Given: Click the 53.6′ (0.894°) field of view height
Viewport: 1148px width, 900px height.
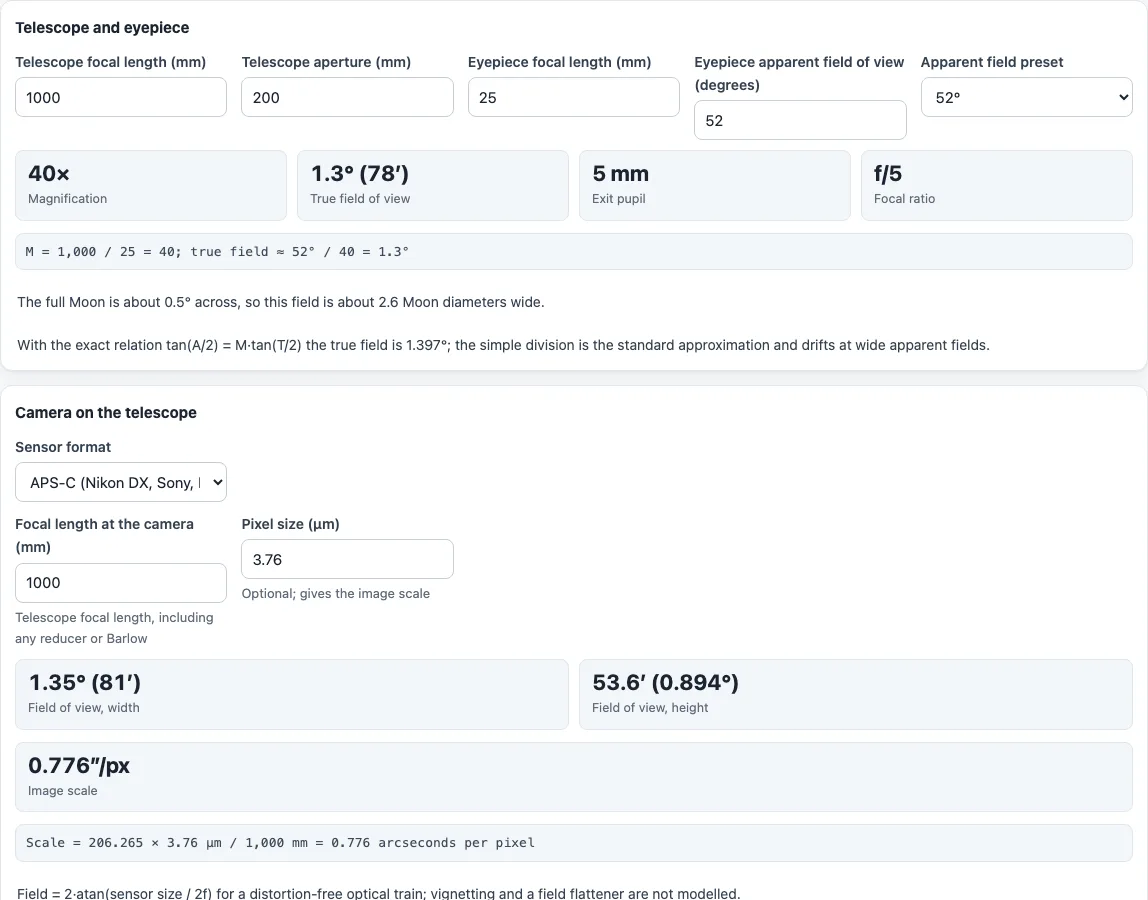Looking at the screenshot, I should (x=665, y=683).
